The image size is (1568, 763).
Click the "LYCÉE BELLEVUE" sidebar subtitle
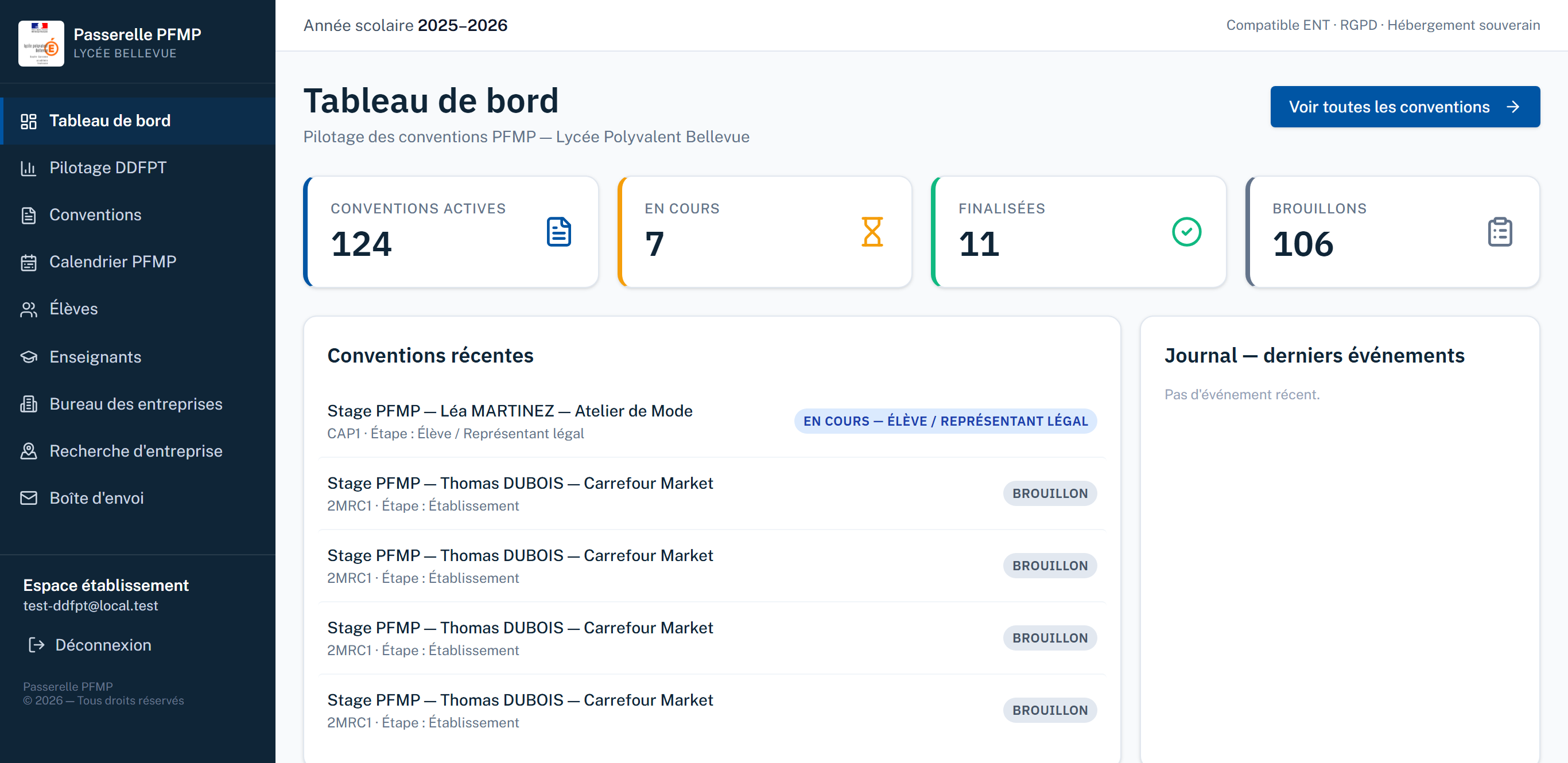pyautogui.click(x=125, y=53)
